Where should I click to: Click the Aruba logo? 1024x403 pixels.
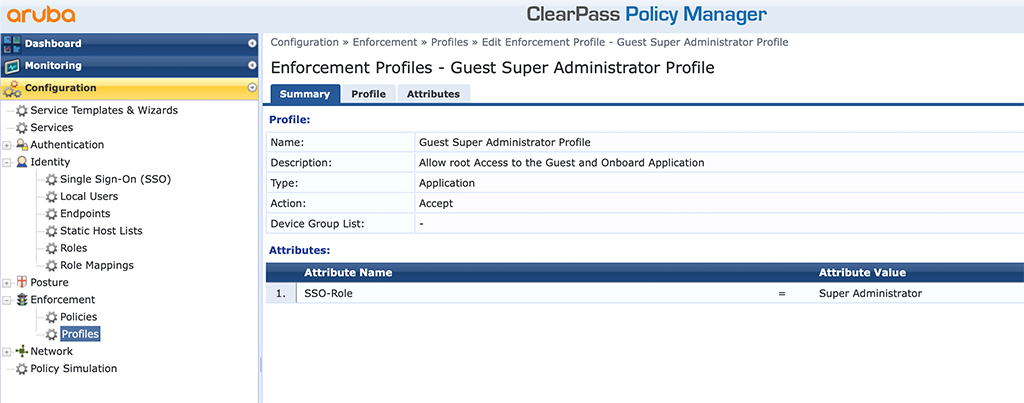click(x=42, y=14)
